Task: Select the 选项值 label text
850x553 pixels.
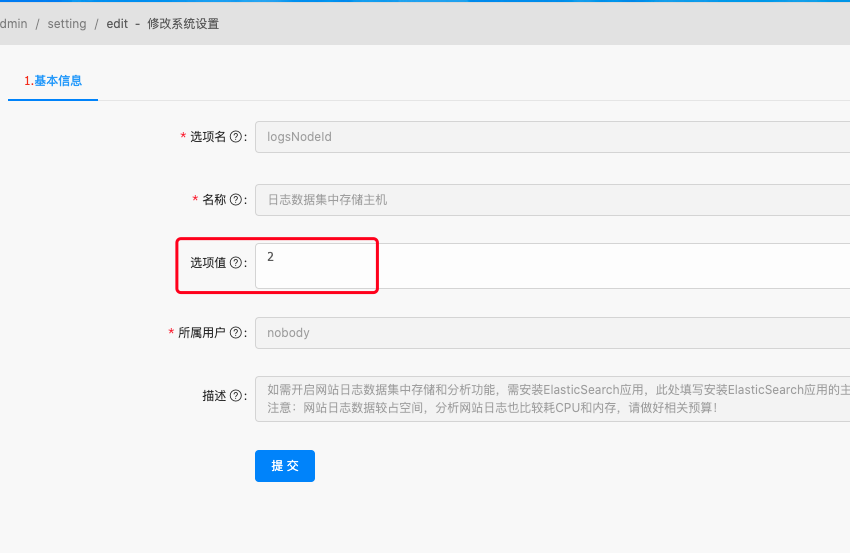Action: (x=208, y=263)
